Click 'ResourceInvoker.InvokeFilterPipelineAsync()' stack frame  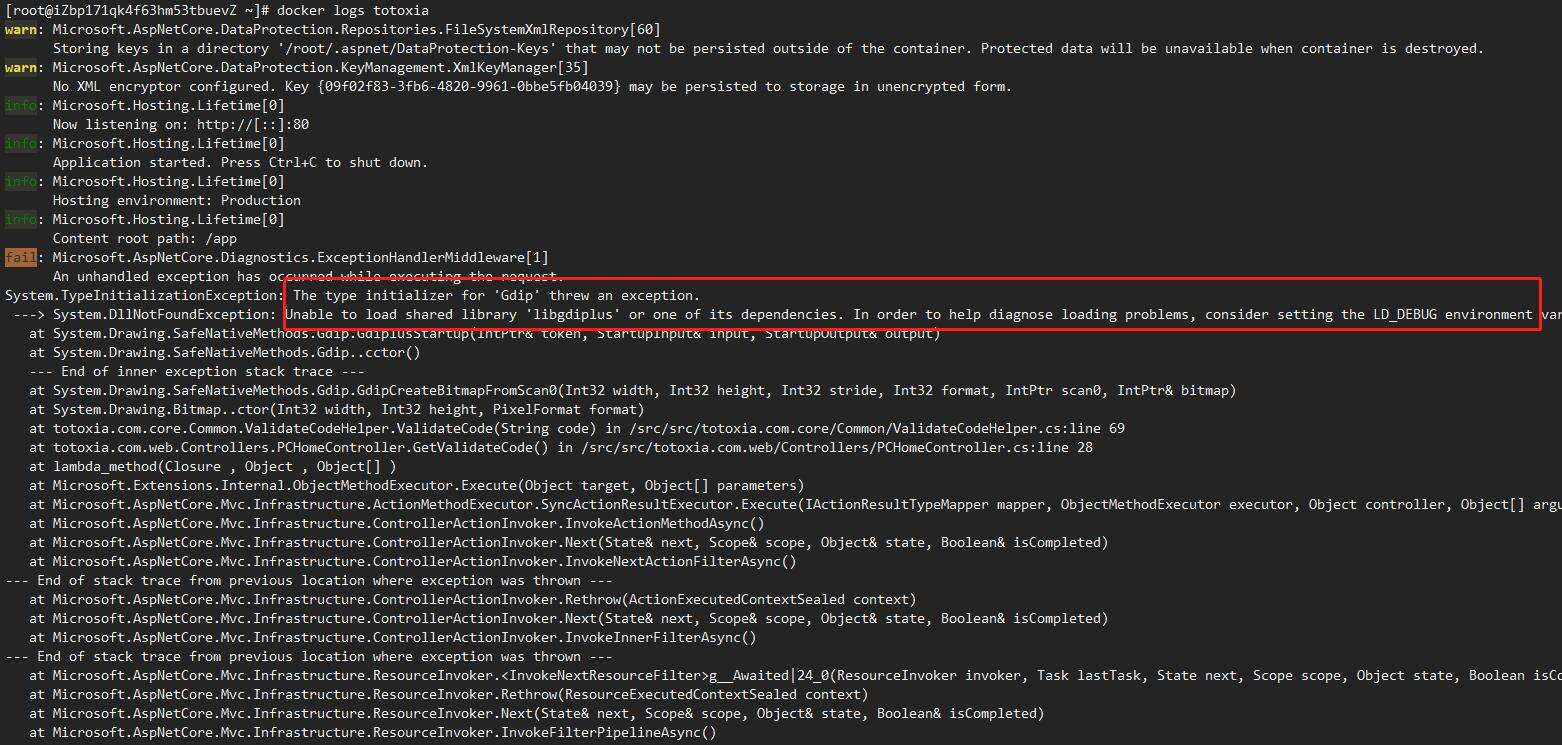[x=372, y=732]
